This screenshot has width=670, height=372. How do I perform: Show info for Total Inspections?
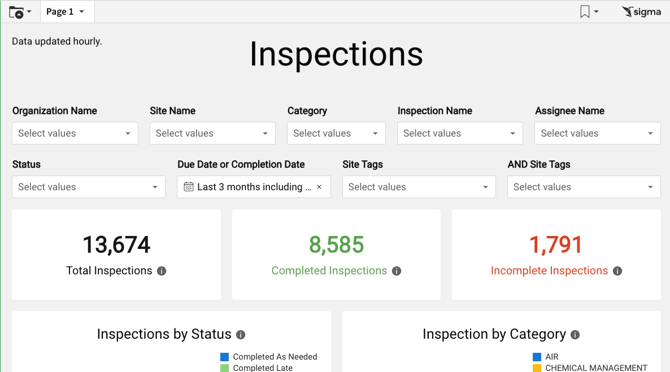162,271
